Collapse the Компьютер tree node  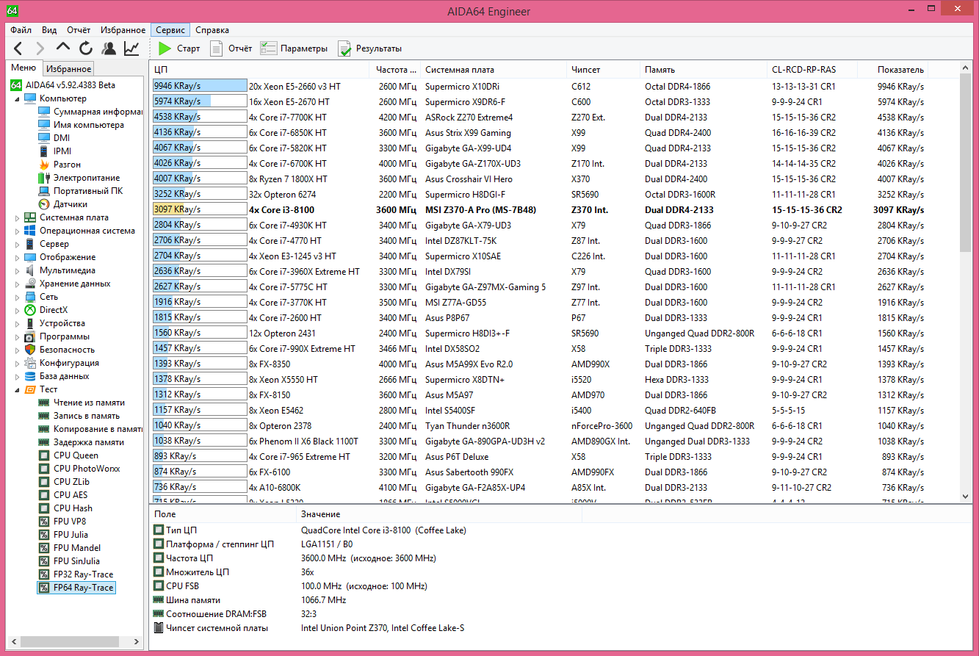coord(17,98)
